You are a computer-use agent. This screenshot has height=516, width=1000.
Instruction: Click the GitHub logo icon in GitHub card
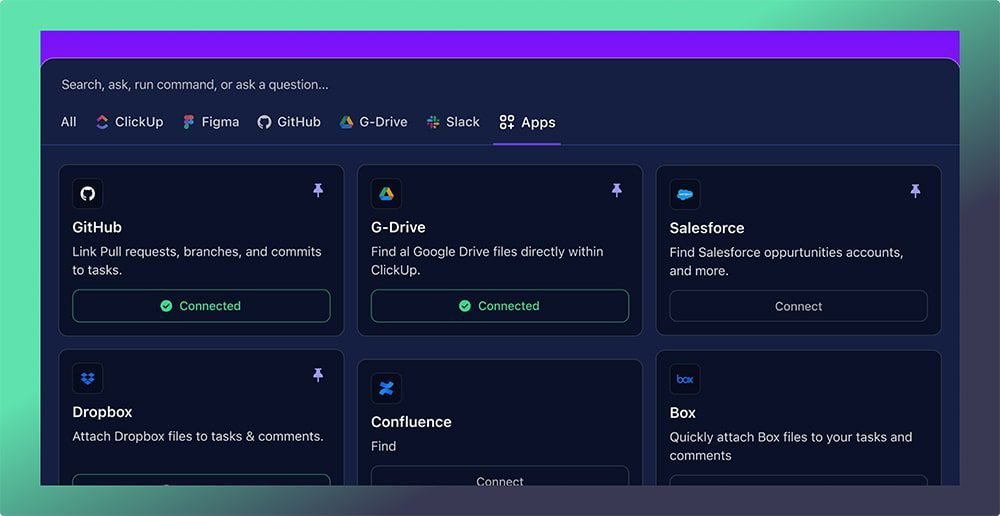(x=88, y=194)
